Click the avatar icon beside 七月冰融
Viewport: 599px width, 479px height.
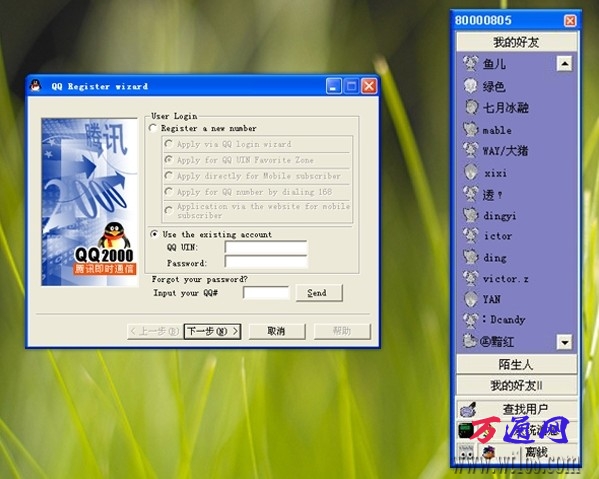click(471, 107)
